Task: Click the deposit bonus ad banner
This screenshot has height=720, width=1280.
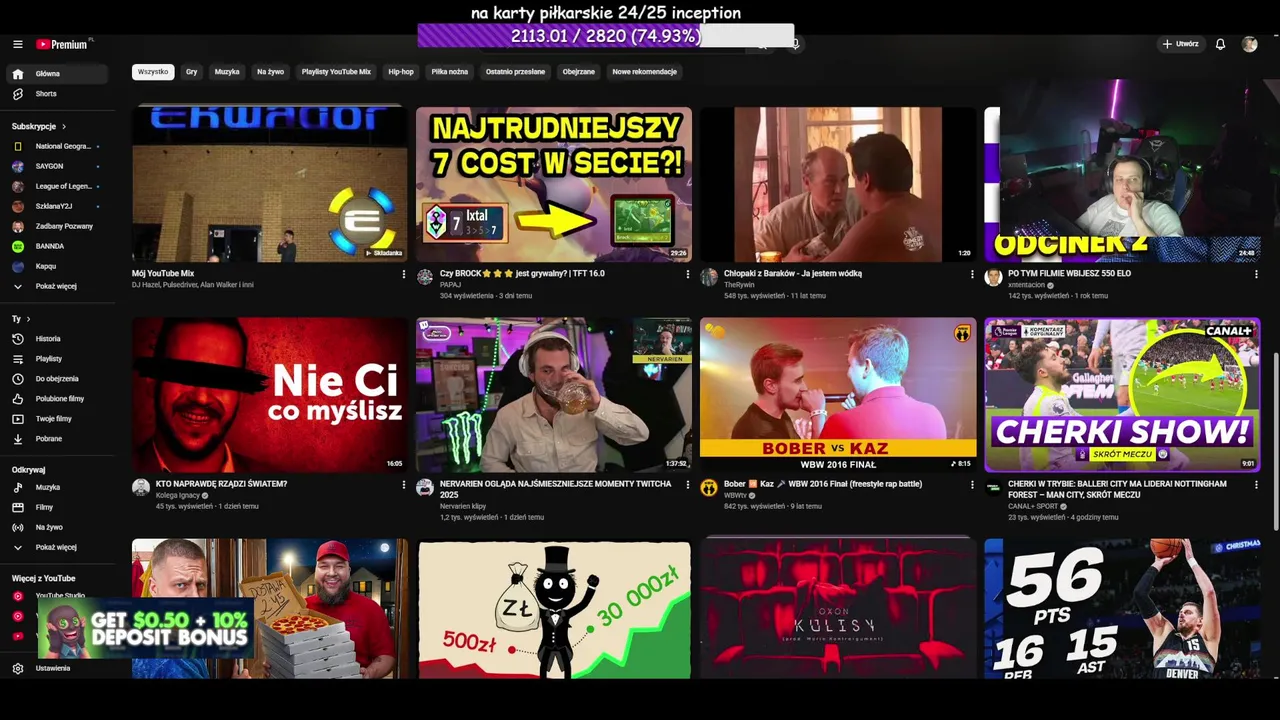Action: [144, 630]
